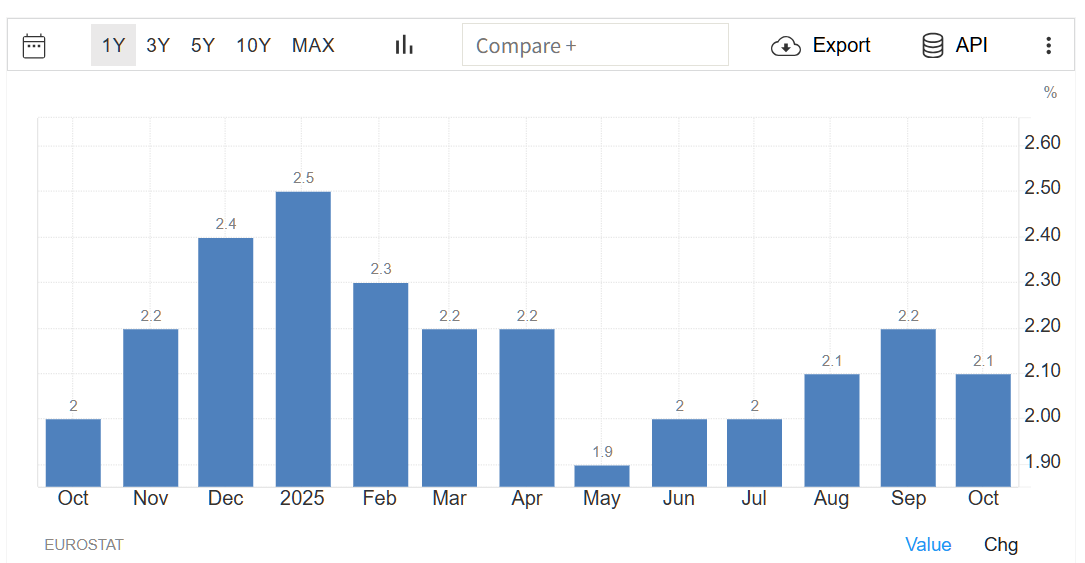Show the MAX time range
The image size is (1085, 563).
[x=313, y=45]
